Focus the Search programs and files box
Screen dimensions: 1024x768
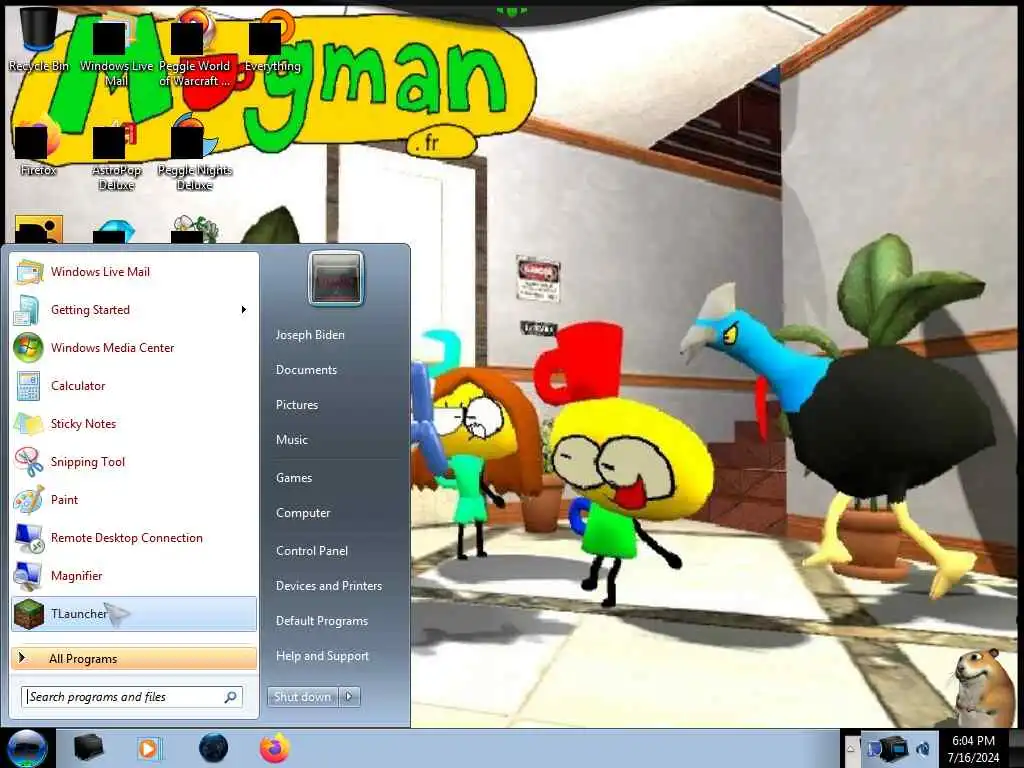tap(132, 697)
